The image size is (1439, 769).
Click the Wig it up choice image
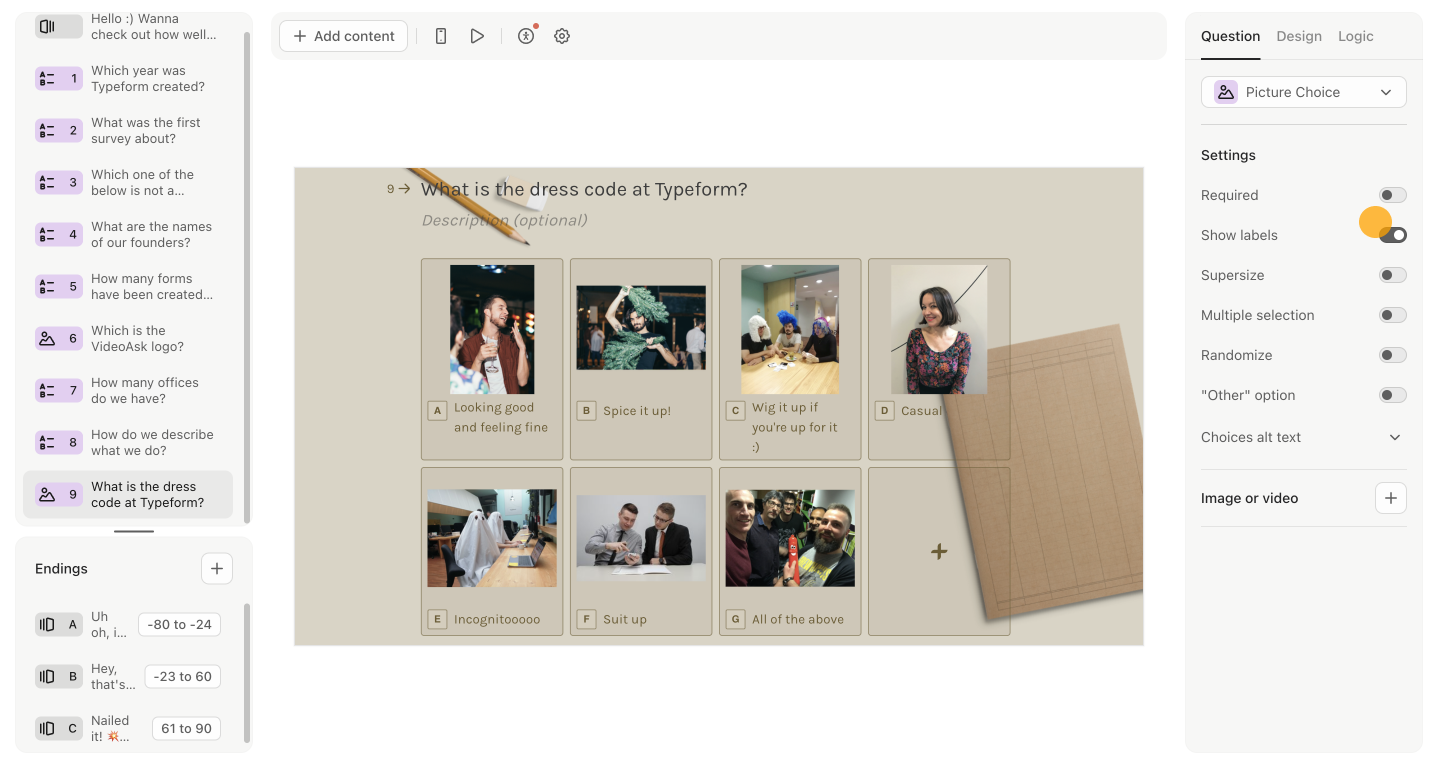(x=790, y=329)
